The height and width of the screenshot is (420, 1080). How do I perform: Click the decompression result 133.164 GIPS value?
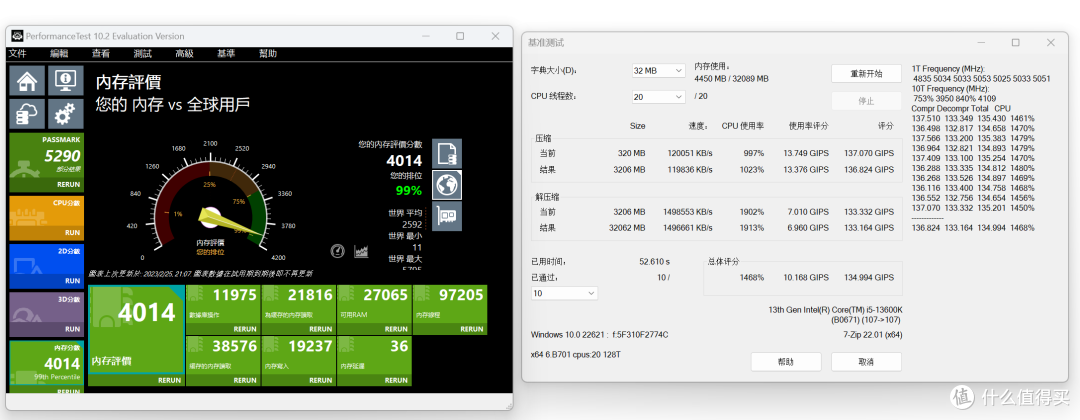869,228
